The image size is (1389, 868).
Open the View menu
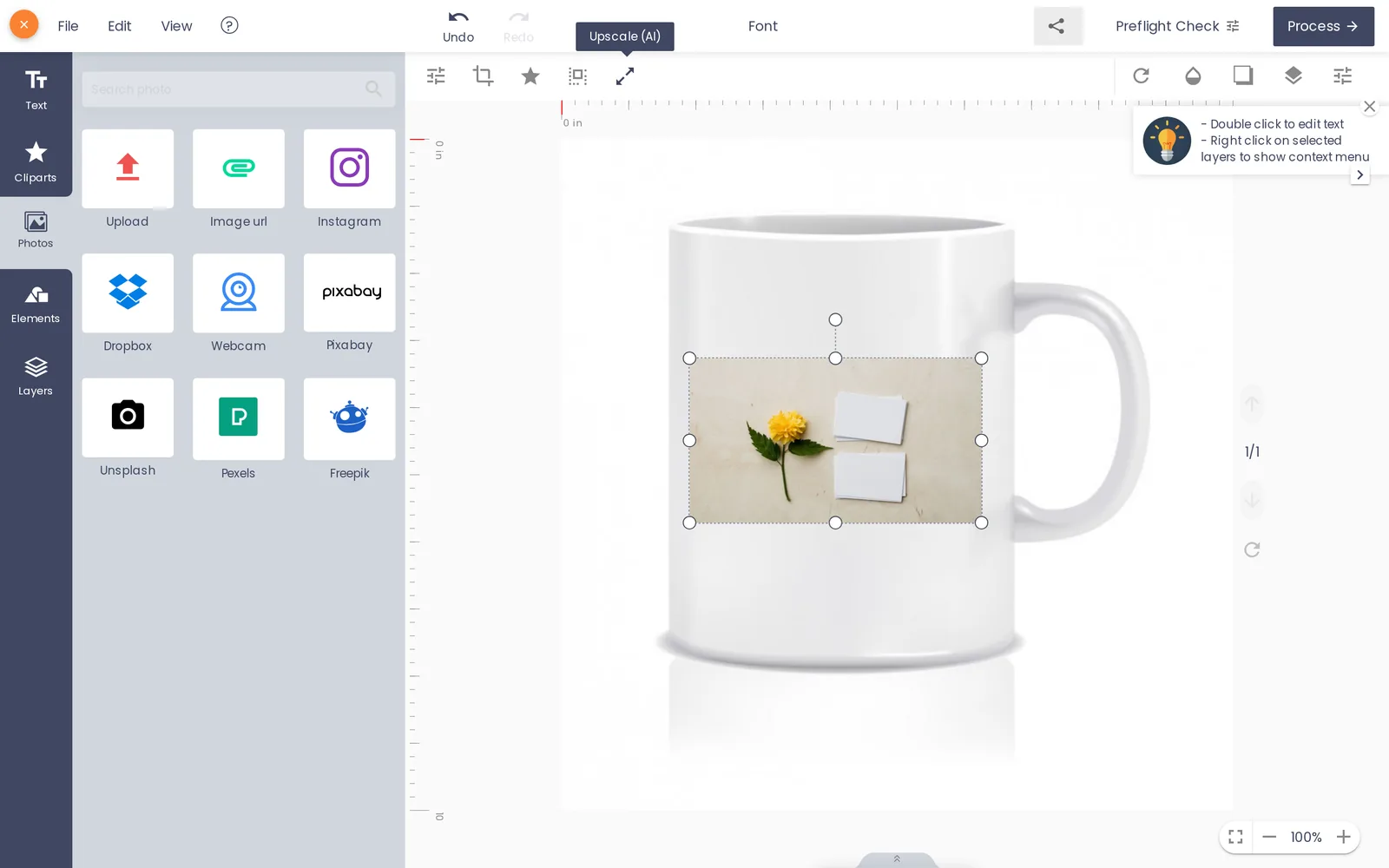point(176,26)
